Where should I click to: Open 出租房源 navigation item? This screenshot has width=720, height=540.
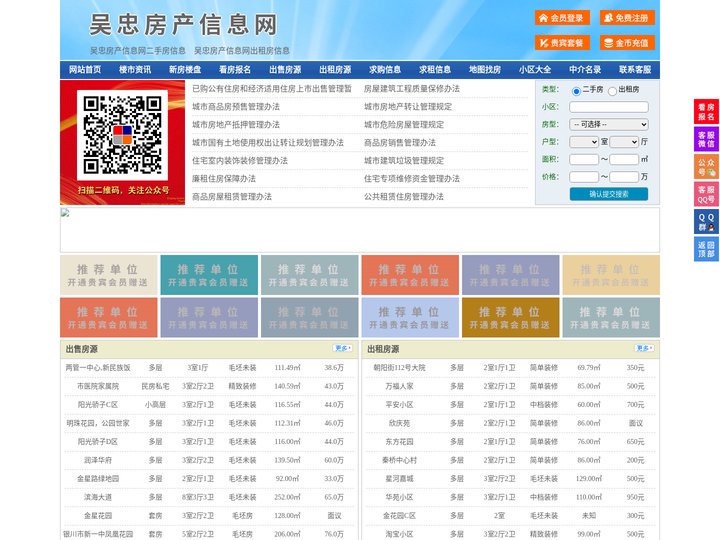tap(335, 70)
